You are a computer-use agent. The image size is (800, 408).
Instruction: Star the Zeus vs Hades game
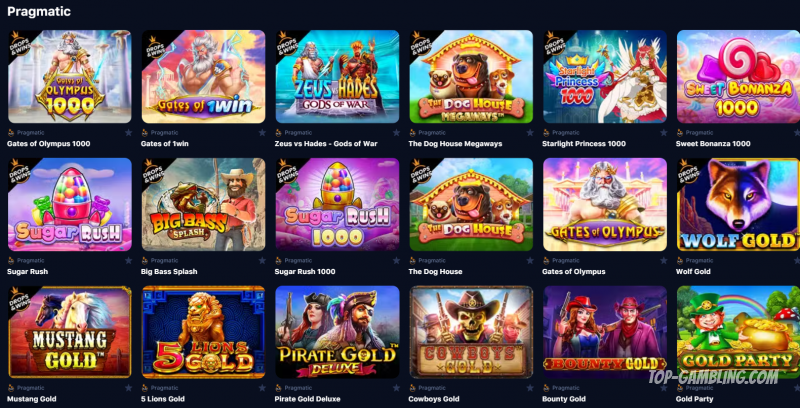(396, 133)
